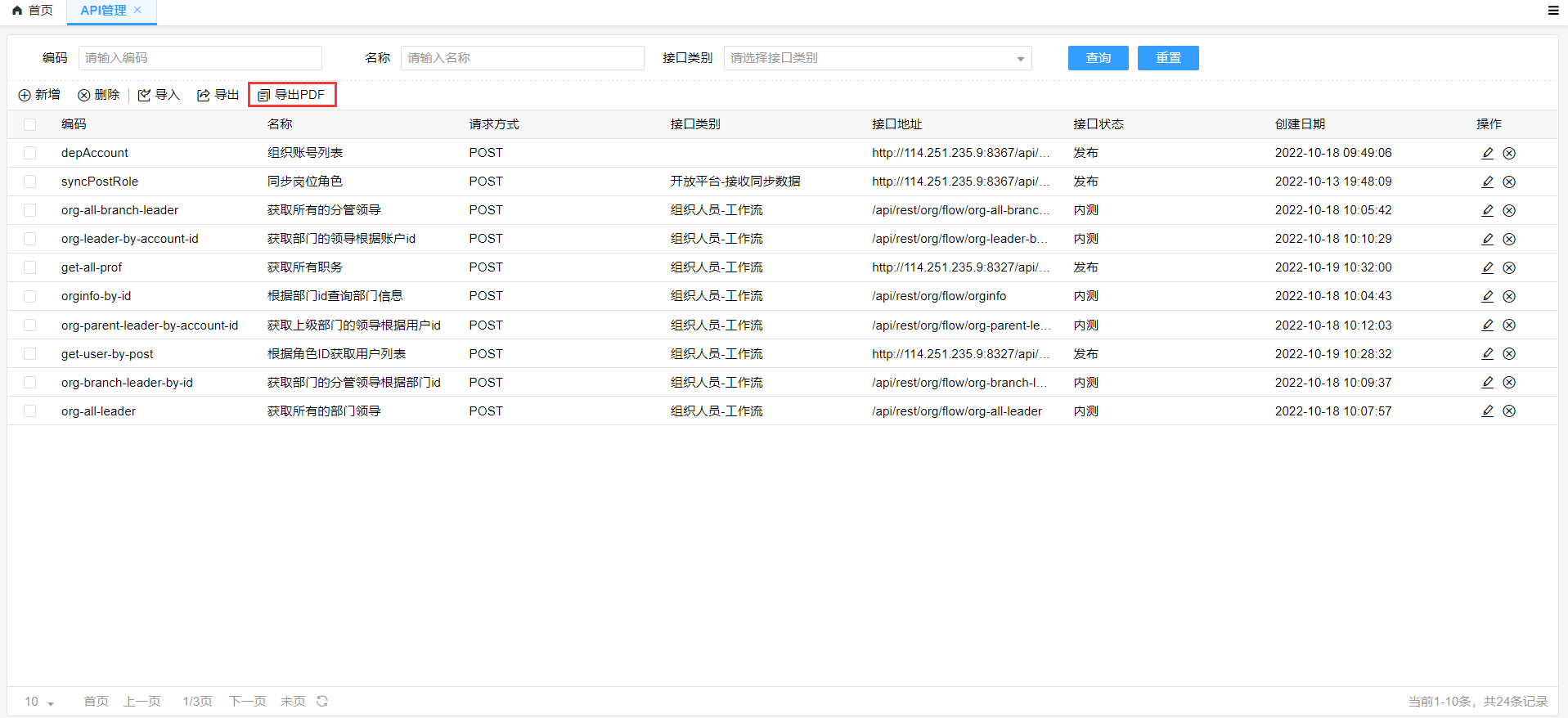The width and height of the screenshot is (1568, 718).
Task: Open the hamburger menu at top right
Action: click(1552, 11)
